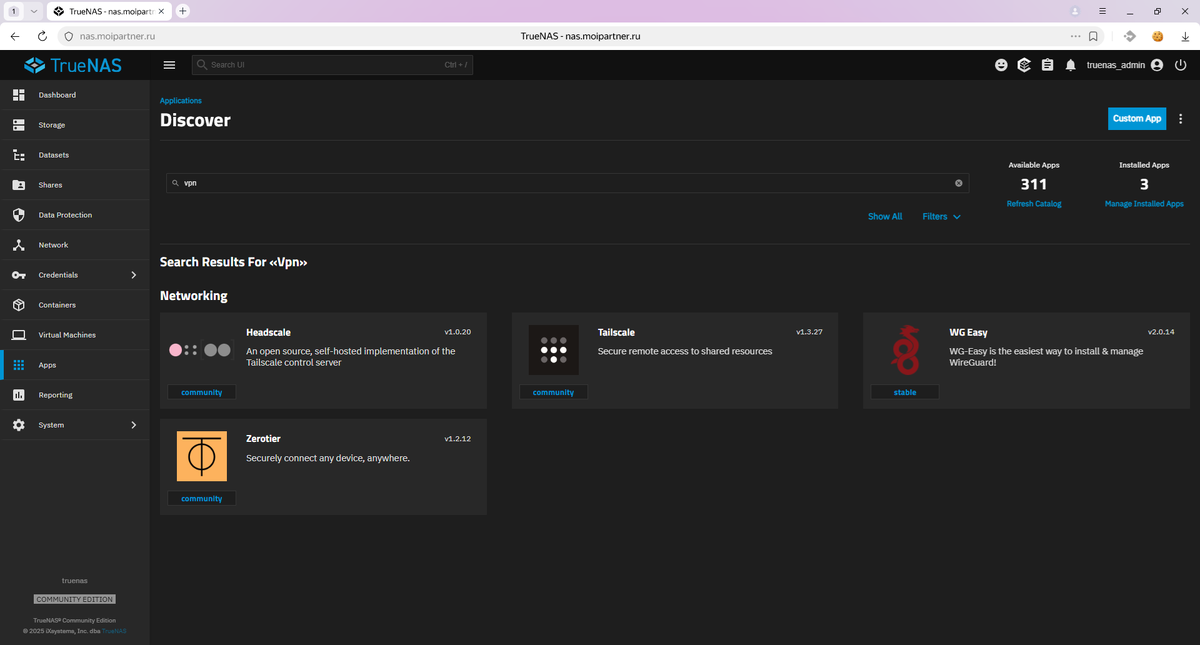The width and height of the screenshot is (1200, 645).
Task: Expand the Filters dropdown
Action: point(941,216)
